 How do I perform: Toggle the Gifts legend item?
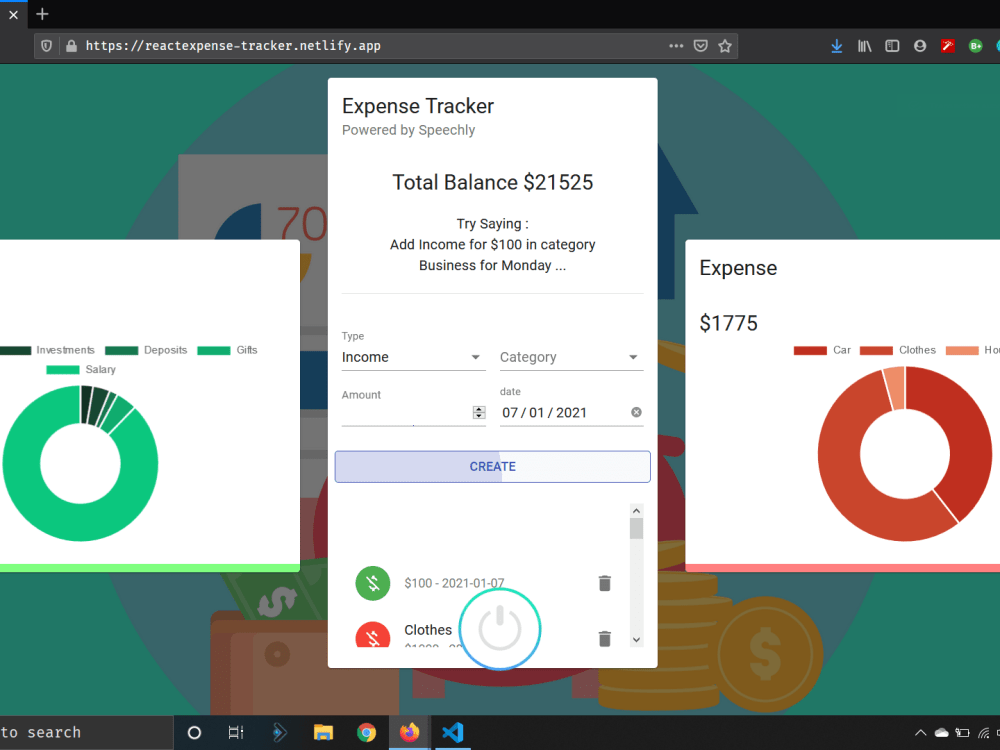(x=228, y=350)
